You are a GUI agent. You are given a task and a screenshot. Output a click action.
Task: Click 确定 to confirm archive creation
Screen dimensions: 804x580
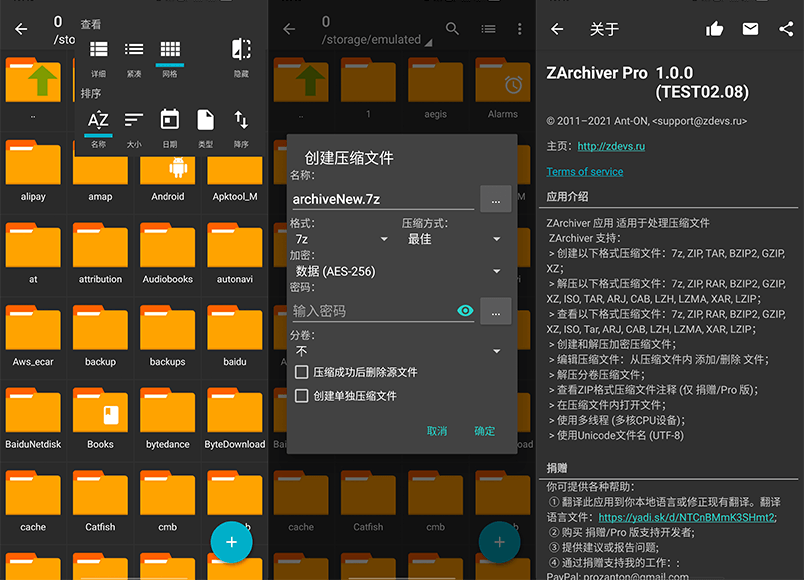pyautogui.click(x=485, y=431)
